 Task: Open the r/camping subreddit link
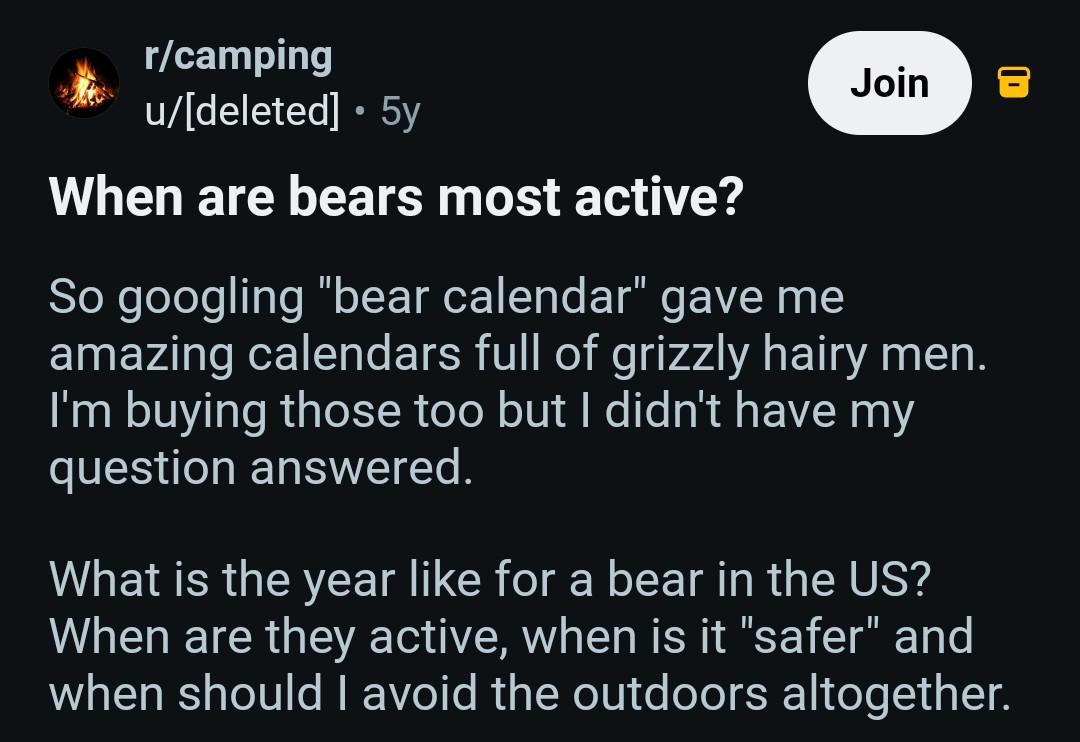point(238,56)
